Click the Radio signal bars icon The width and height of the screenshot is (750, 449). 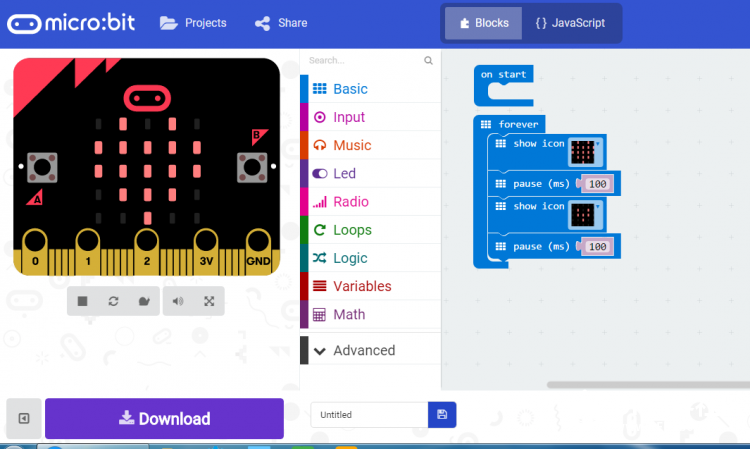[320, 202]
